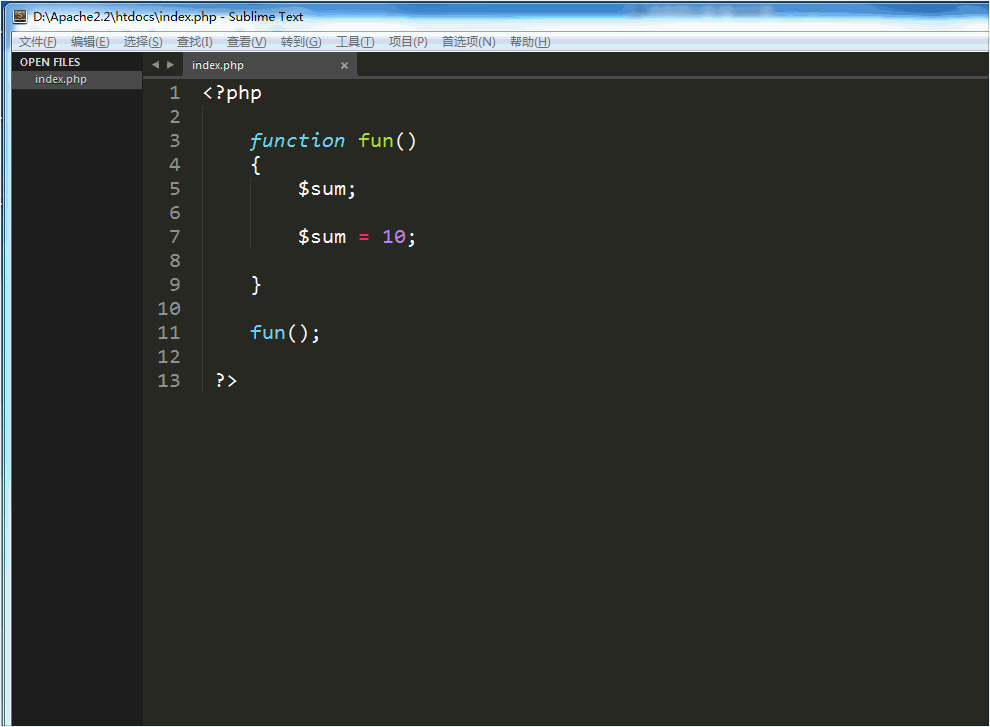Click line number 3 in the gutter
The image size is (990, 727).
point(175,141)
